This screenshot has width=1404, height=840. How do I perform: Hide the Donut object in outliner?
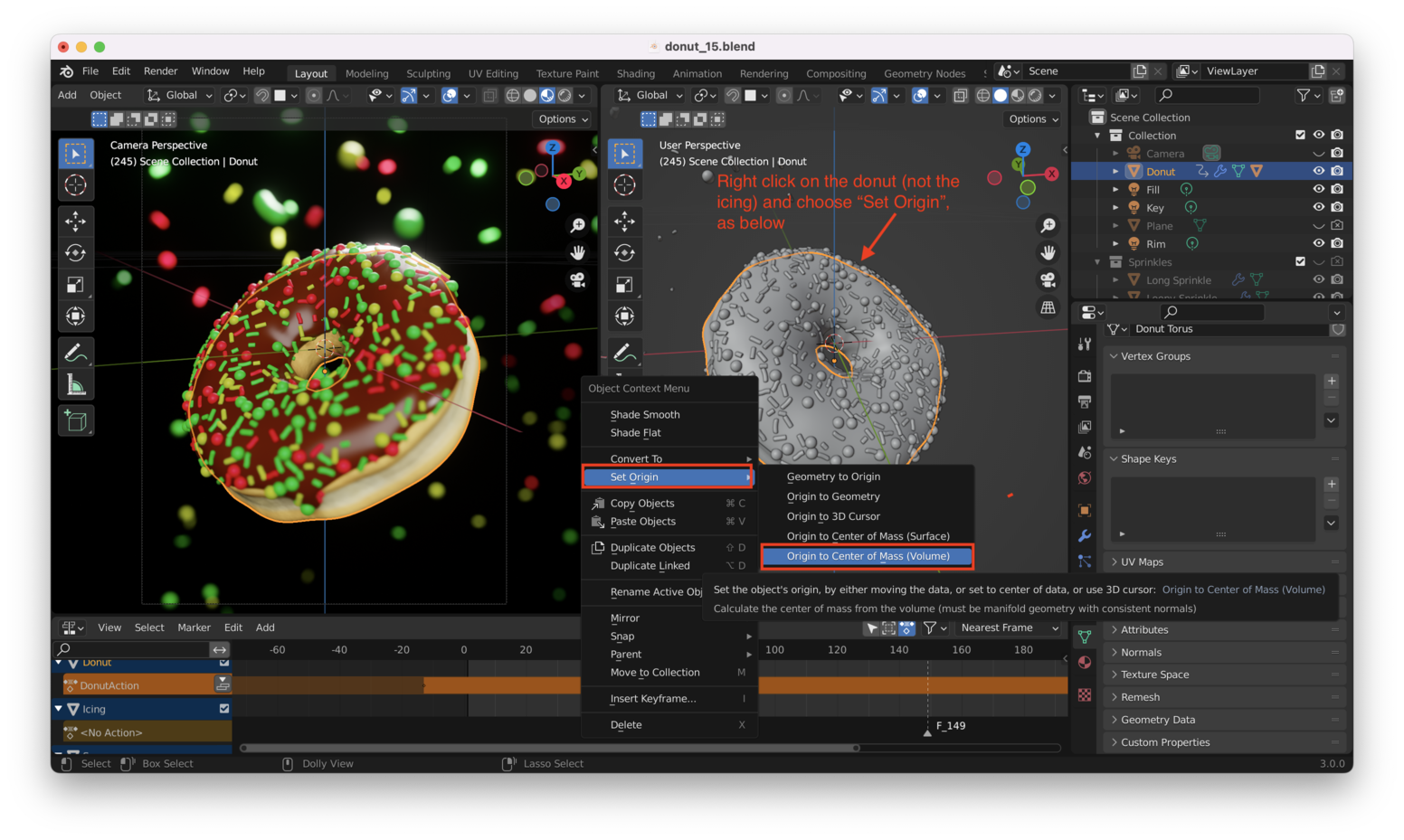[x=1318, y=171]
